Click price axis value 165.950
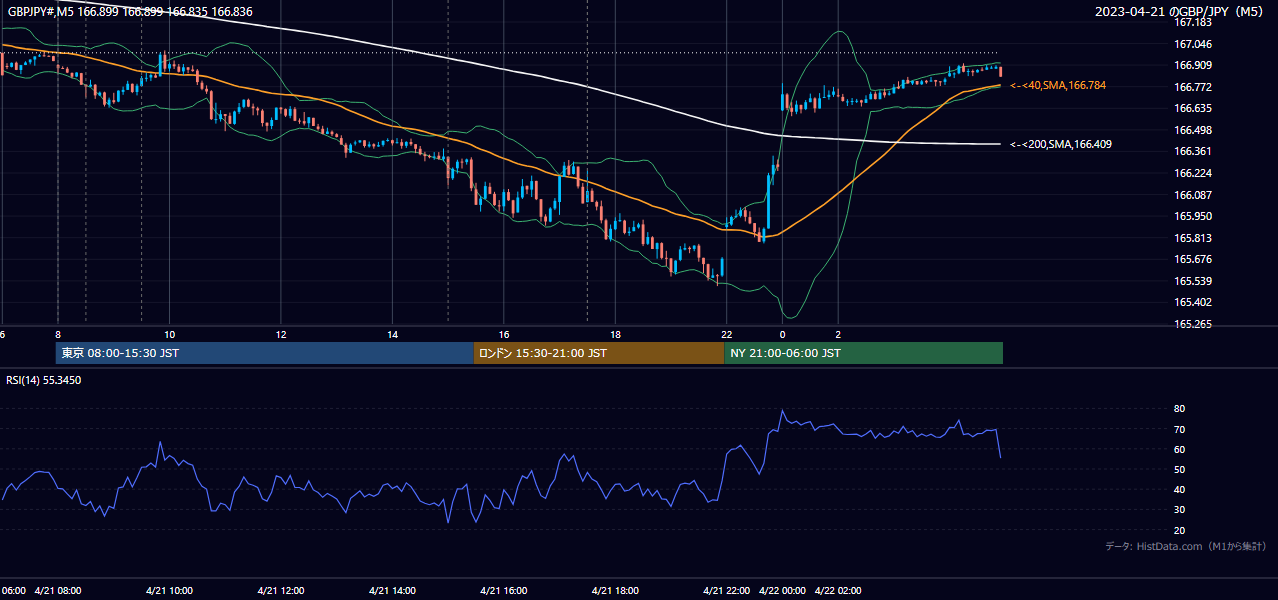Viewport: 1278px width, 600px height. click(1192, 216)
